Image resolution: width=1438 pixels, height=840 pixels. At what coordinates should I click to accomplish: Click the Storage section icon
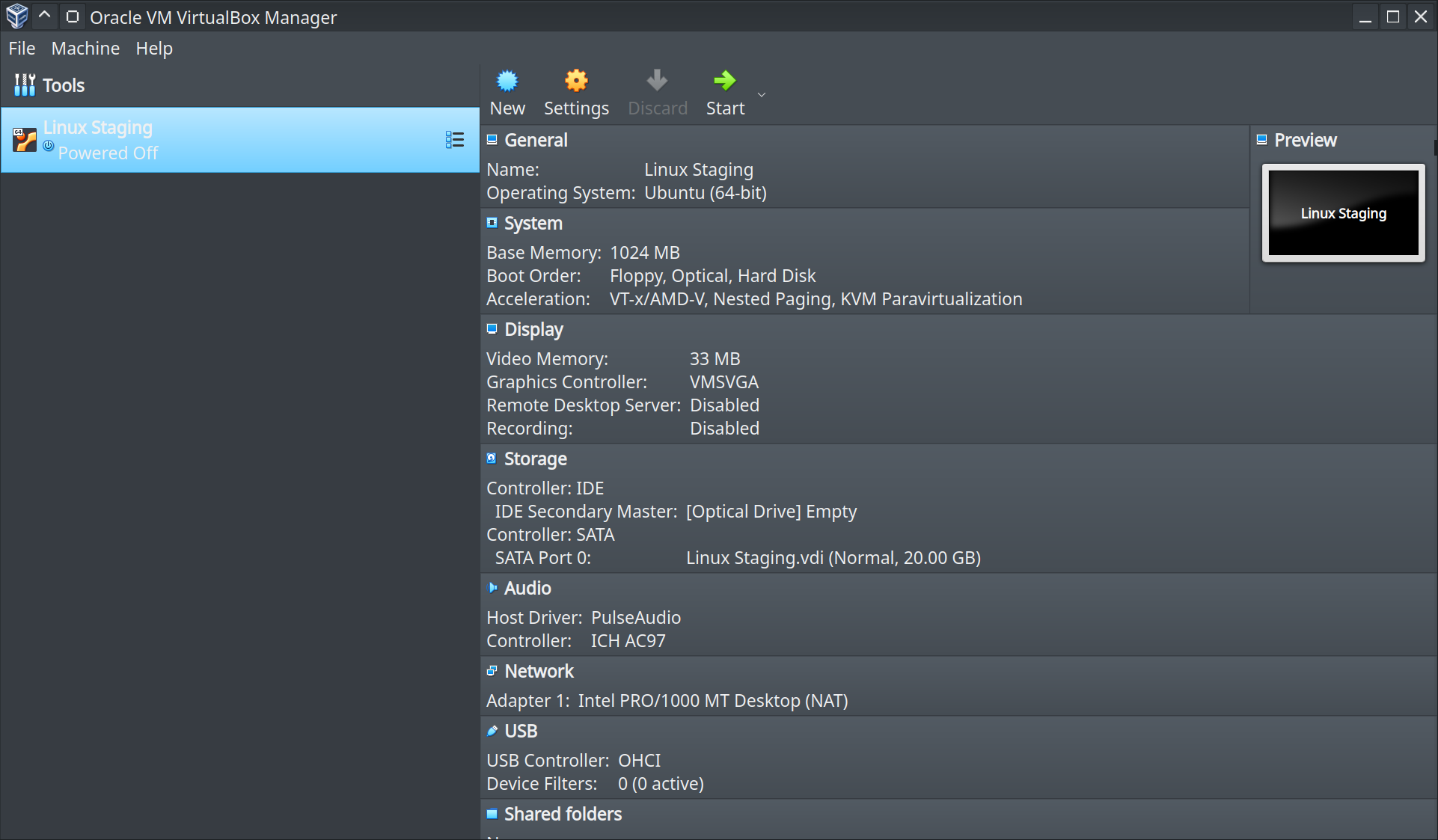[x=492, y=459]
